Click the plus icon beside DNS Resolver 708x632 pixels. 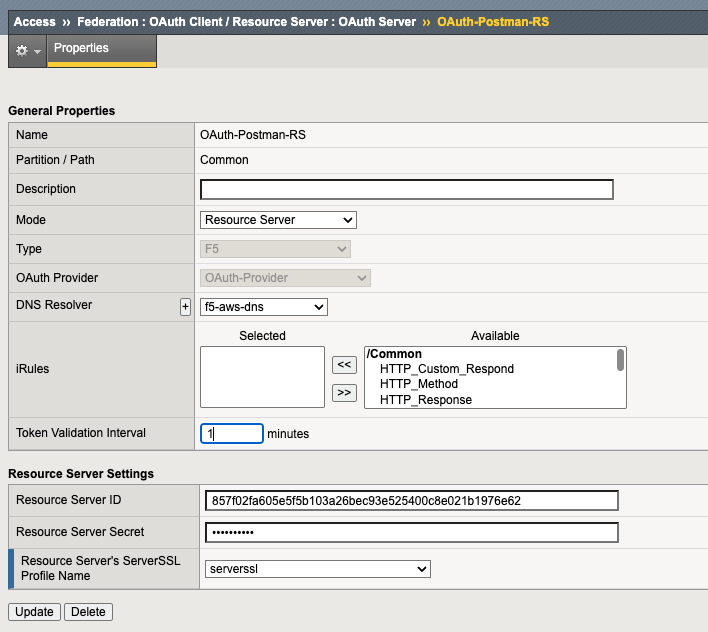(185, 307)
